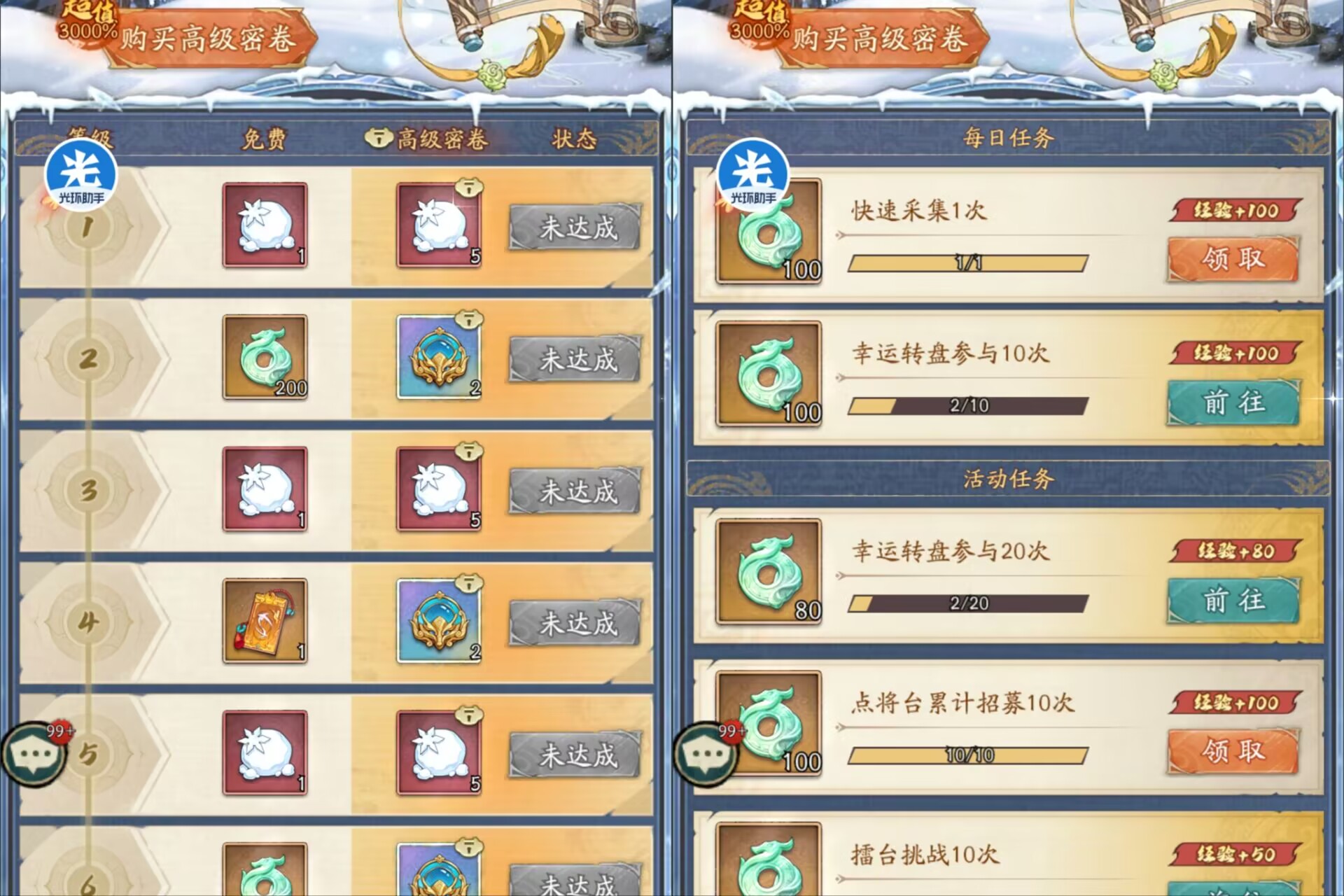Viewport: 1344px width, 896px height.
Task: Tap the jade reward icon for 幸运转盘参与20次
Action: pyautogui.click(x=769, y=572)
